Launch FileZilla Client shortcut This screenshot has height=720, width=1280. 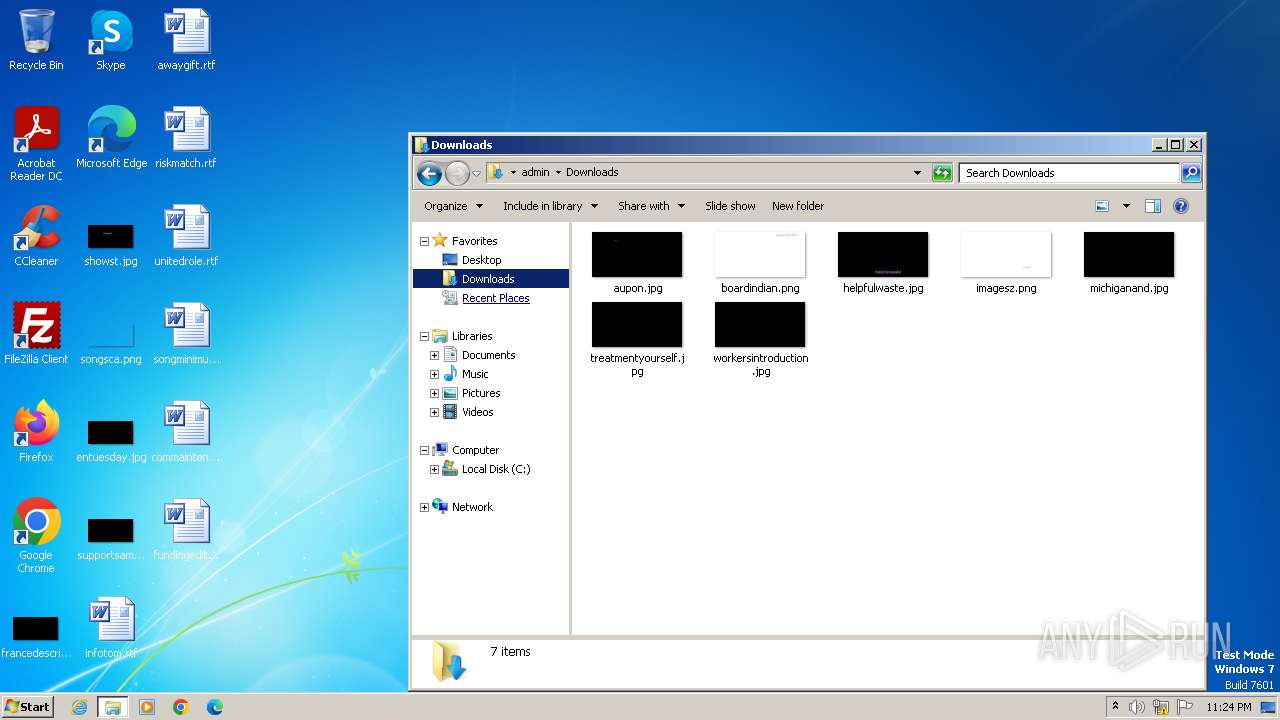pyautogui.click(x=36, y=334)
